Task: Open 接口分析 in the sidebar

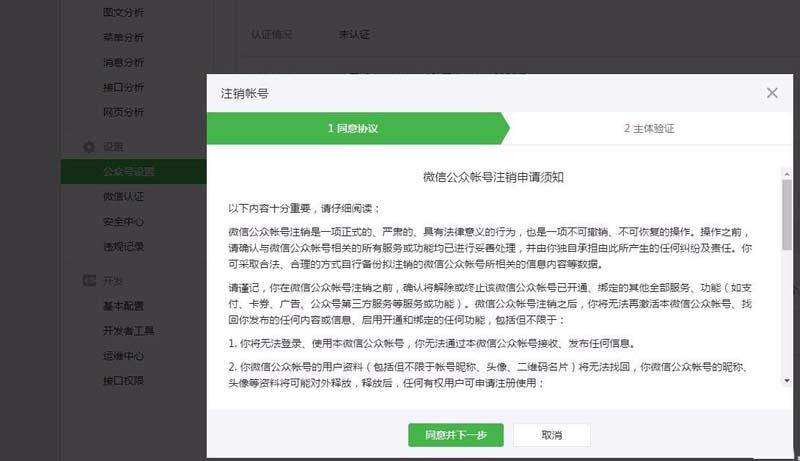Action: coord(123,87)
